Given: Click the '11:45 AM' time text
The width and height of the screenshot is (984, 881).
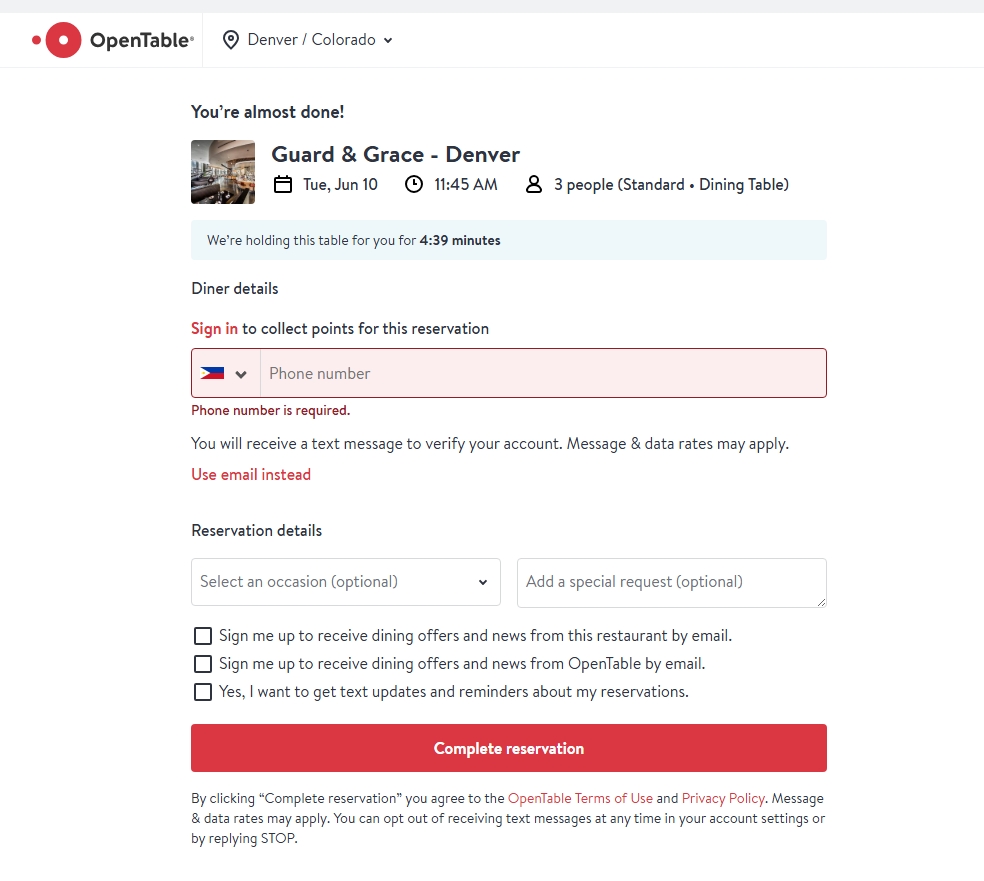Looking at the screenshot, I should [x=466, y=184].
